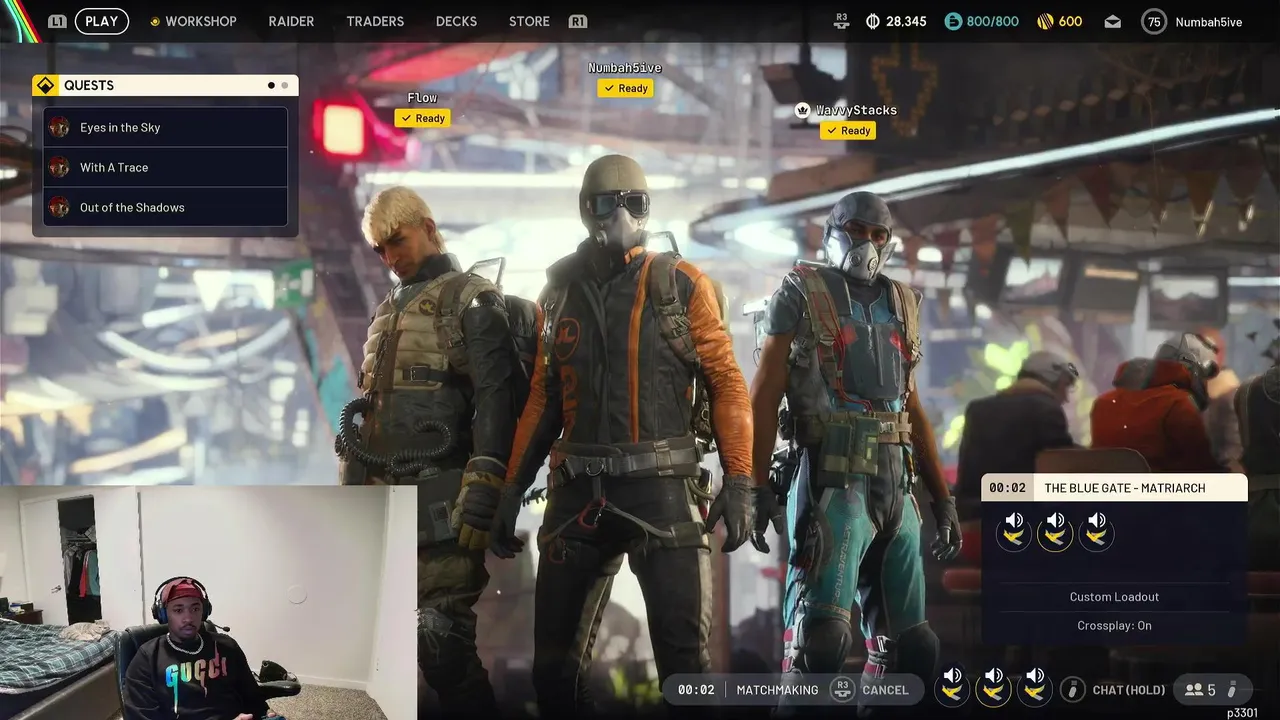Click the R3 icon next to Cancel
Image resolution: width=1280 pixels, height=720 pixels.
pos(842,689)
